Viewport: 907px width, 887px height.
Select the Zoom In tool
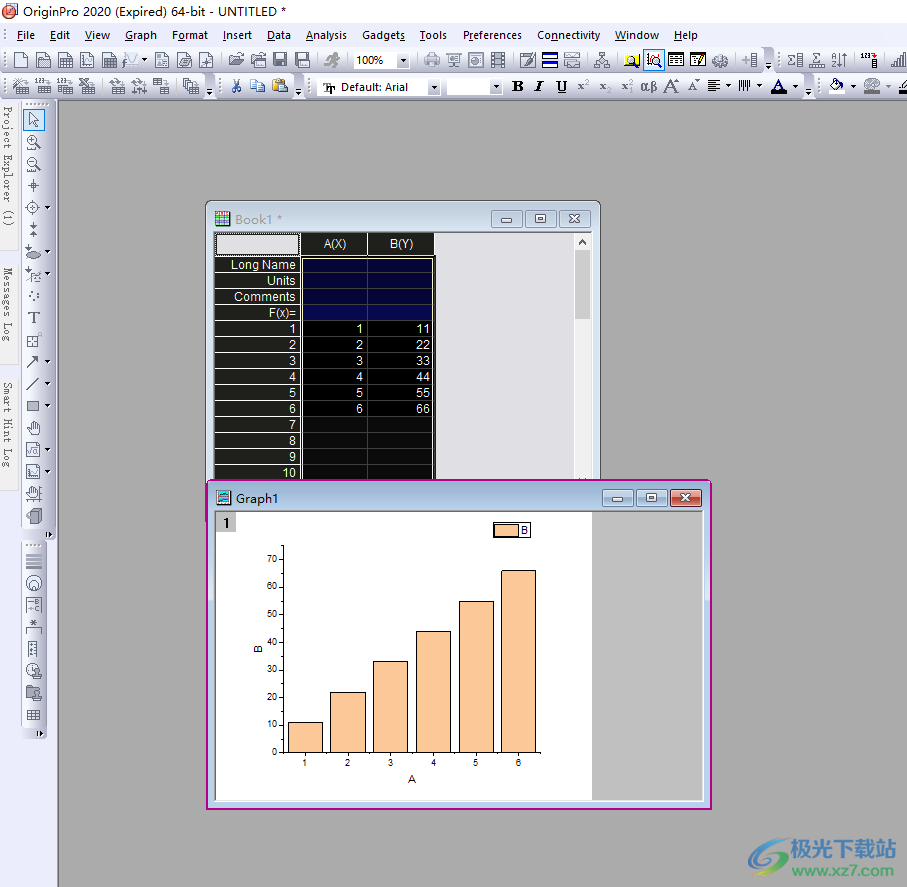pyautogui.click(x=34, y=142)
